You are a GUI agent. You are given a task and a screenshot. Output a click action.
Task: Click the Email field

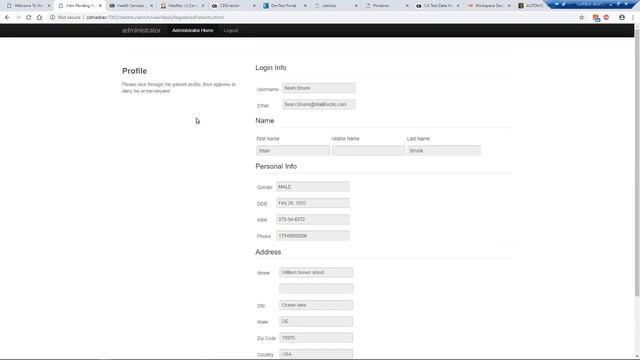point(319,104)
